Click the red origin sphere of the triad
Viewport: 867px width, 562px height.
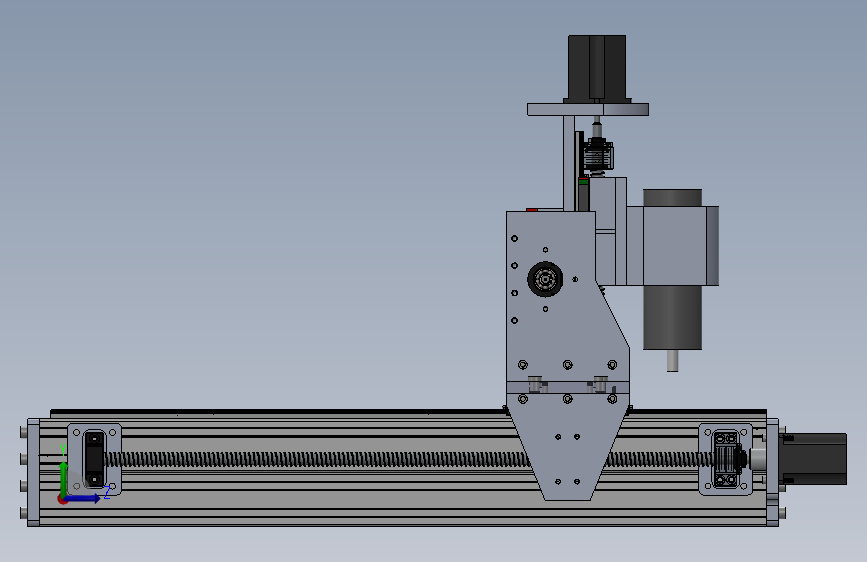62,499
